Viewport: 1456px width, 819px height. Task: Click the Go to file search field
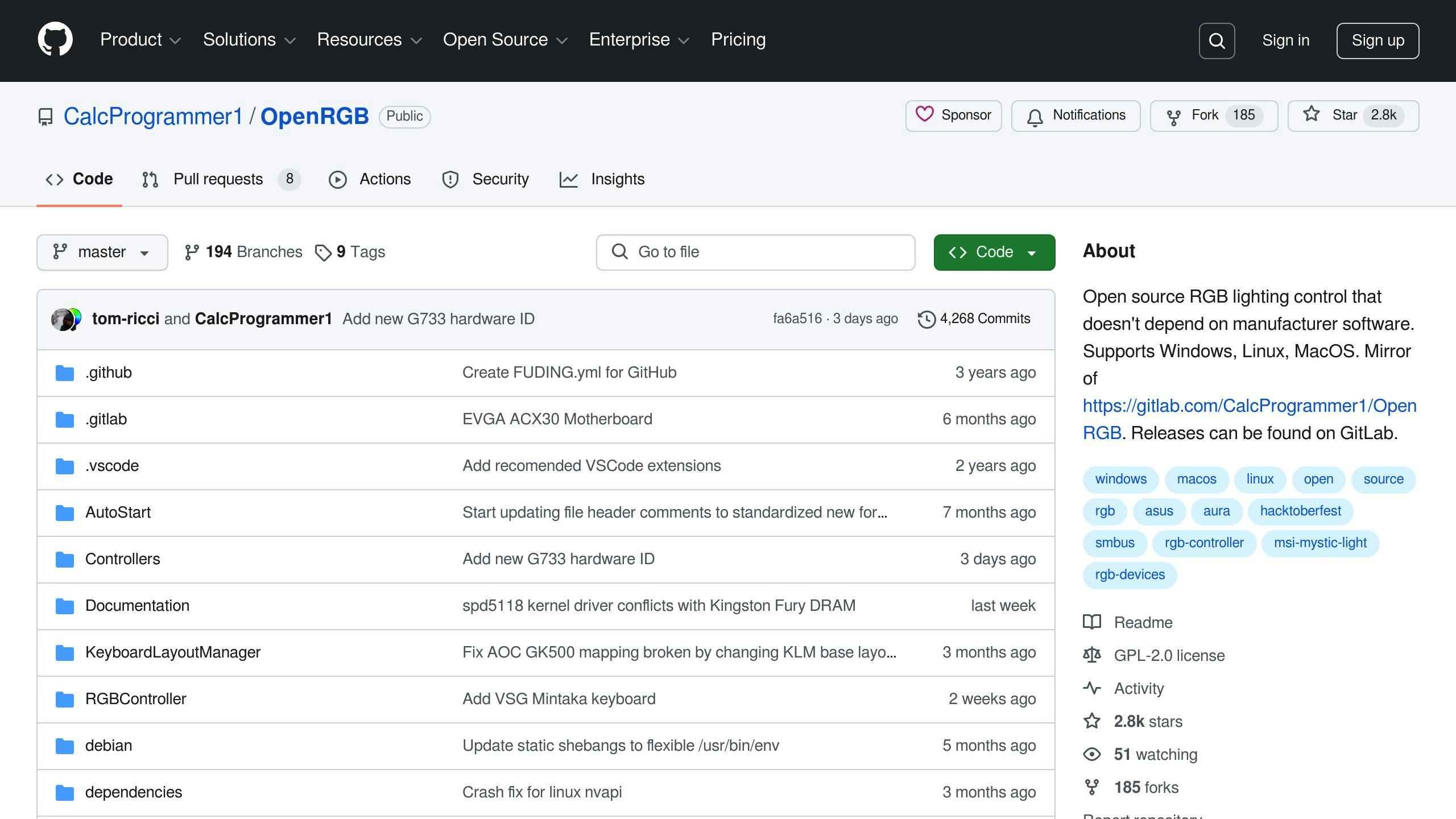[755, 253]
